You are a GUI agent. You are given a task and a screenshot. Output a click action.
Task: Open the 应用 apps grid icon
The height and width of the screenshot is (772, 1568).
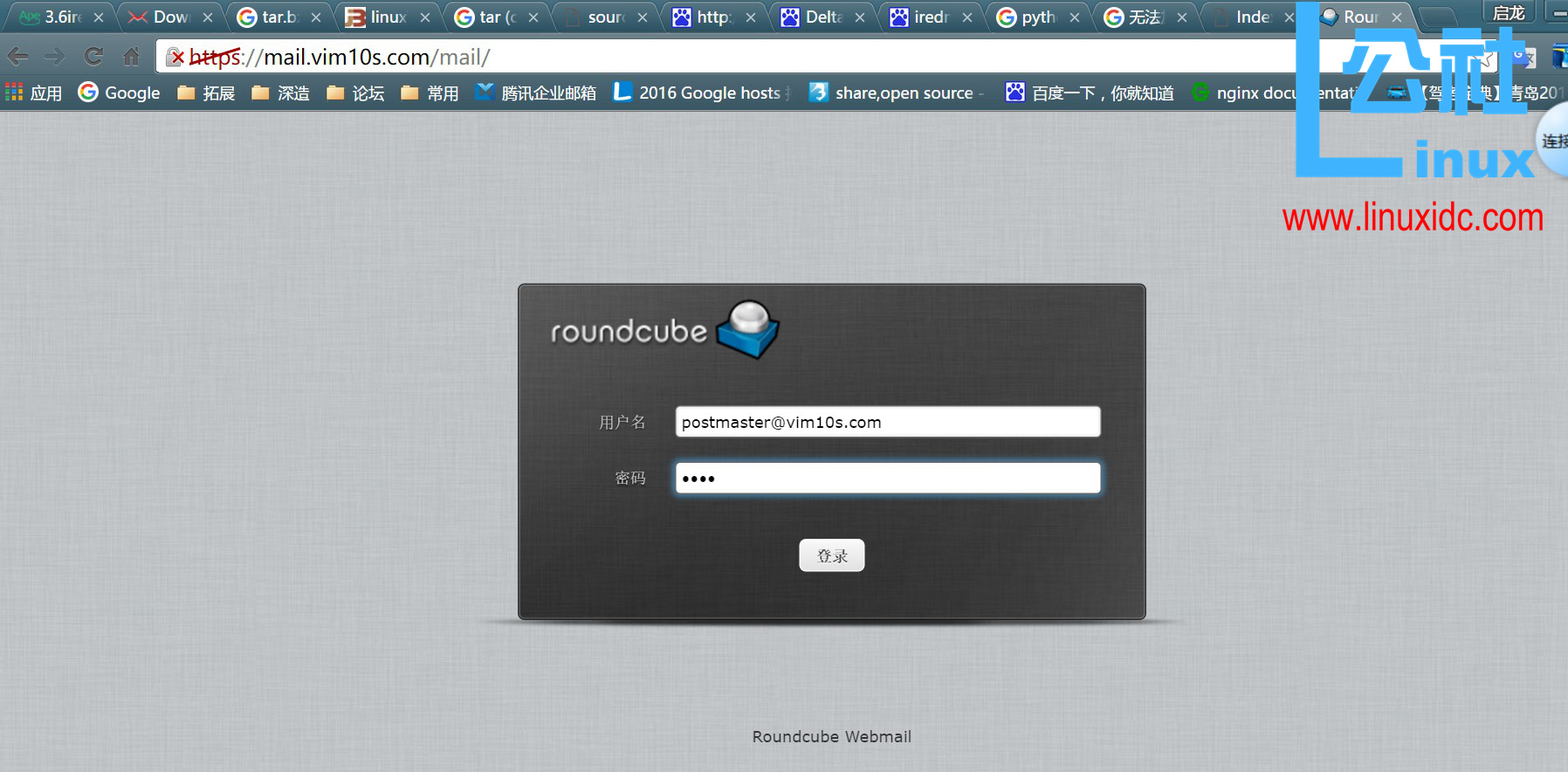point(14,93)
